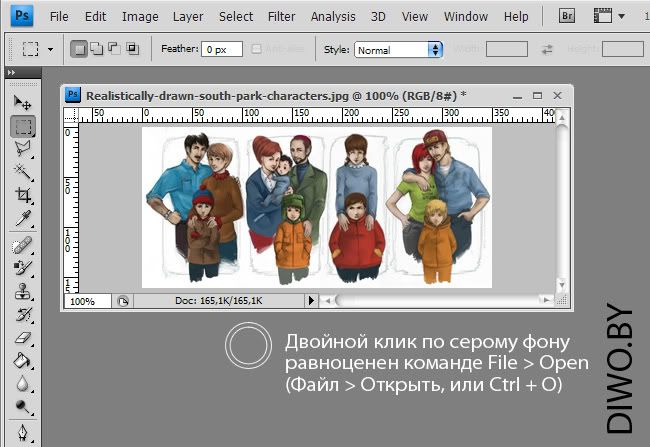Toggle the Anti-alias checkbox
This screenshot has width=650, height=447.
click(257, 49)
